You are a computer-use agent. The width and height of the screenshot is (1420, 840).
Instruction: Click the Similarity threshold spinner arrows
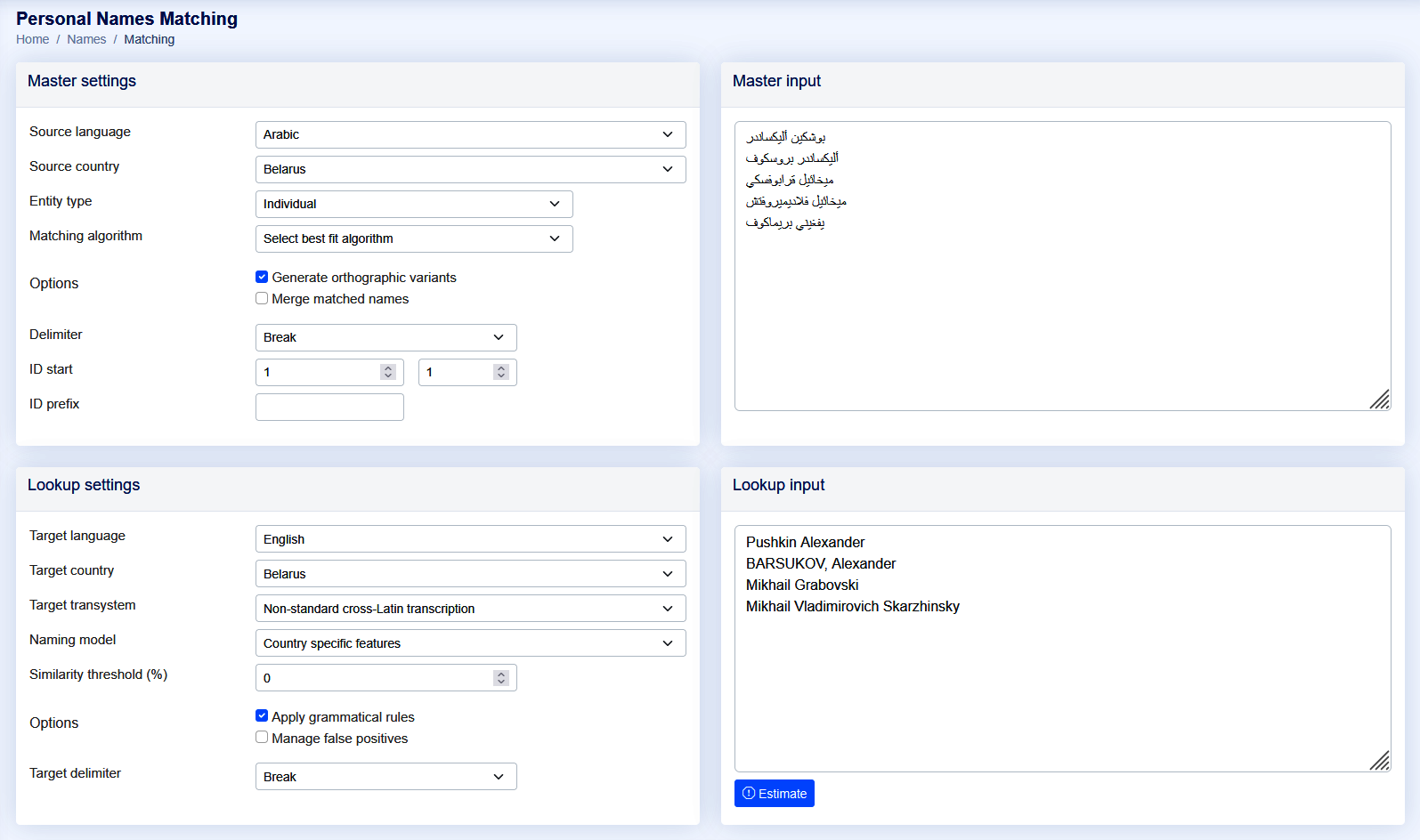pyautogui.click(x=501, y=678)
